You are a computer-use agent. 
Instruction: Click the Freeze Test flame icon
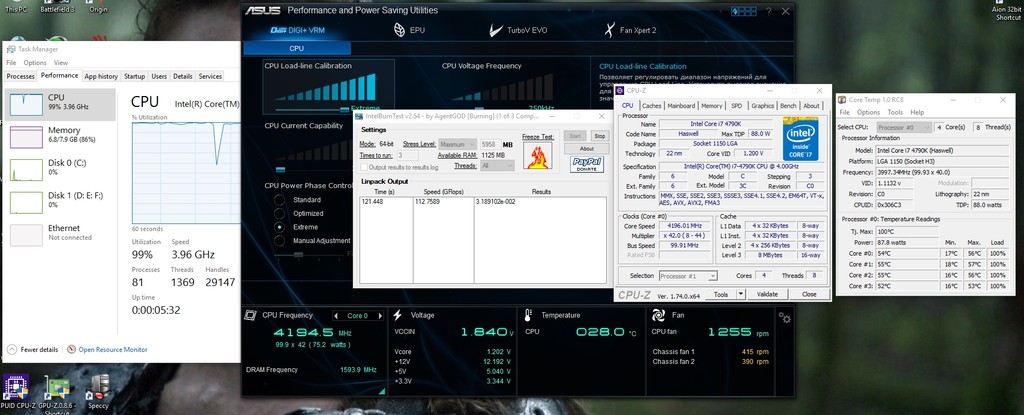point(538,156)
